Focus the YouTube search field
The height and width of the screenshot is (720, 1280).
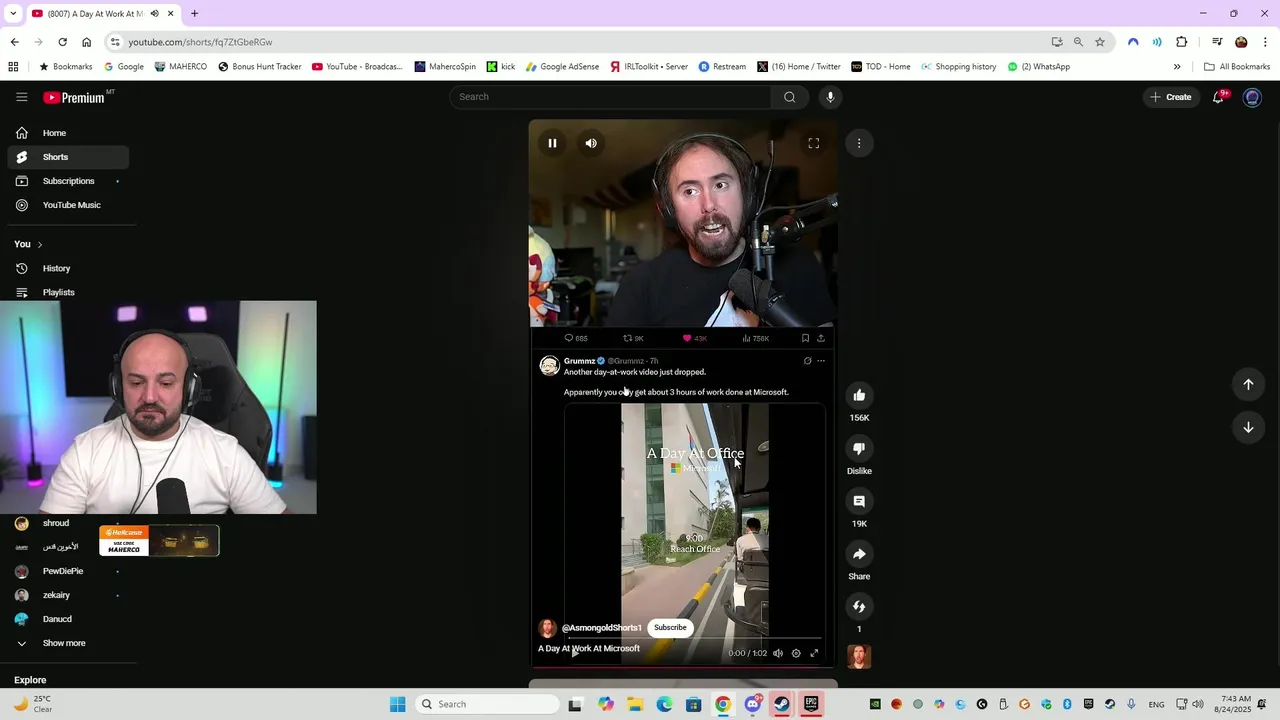click(610, 97)
